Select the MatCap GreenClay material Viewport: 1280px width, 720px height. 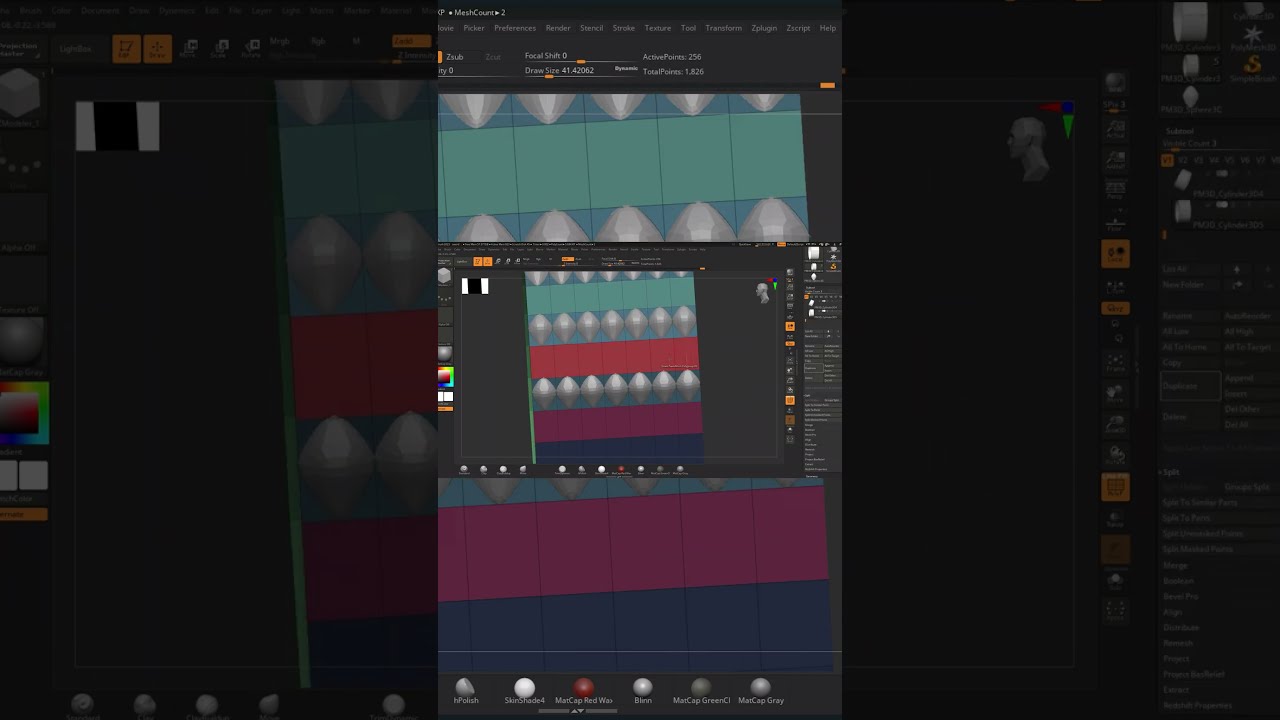pos(701,688)
